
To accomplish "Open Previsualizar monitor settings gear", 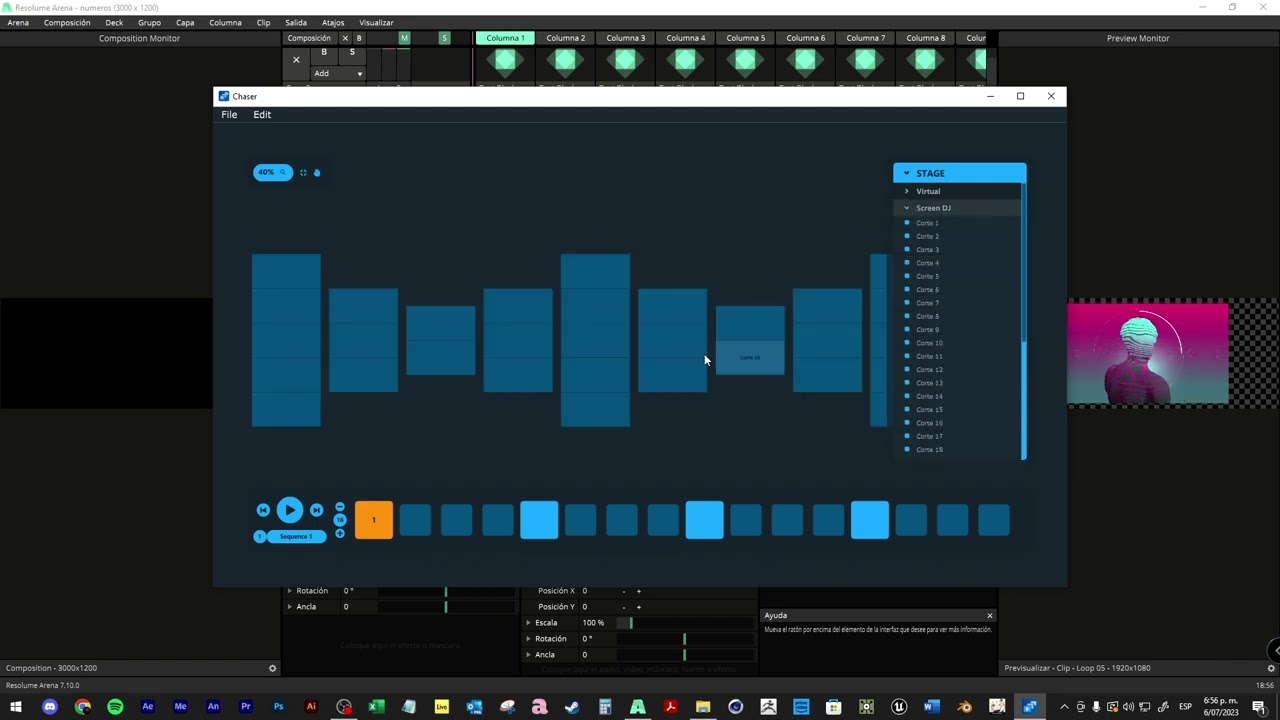I will pos(1272,668).
